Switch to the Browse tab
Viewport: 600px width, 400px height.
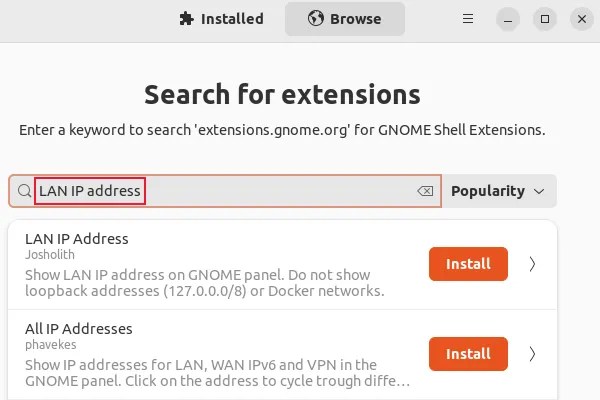[x=345, y=19]
